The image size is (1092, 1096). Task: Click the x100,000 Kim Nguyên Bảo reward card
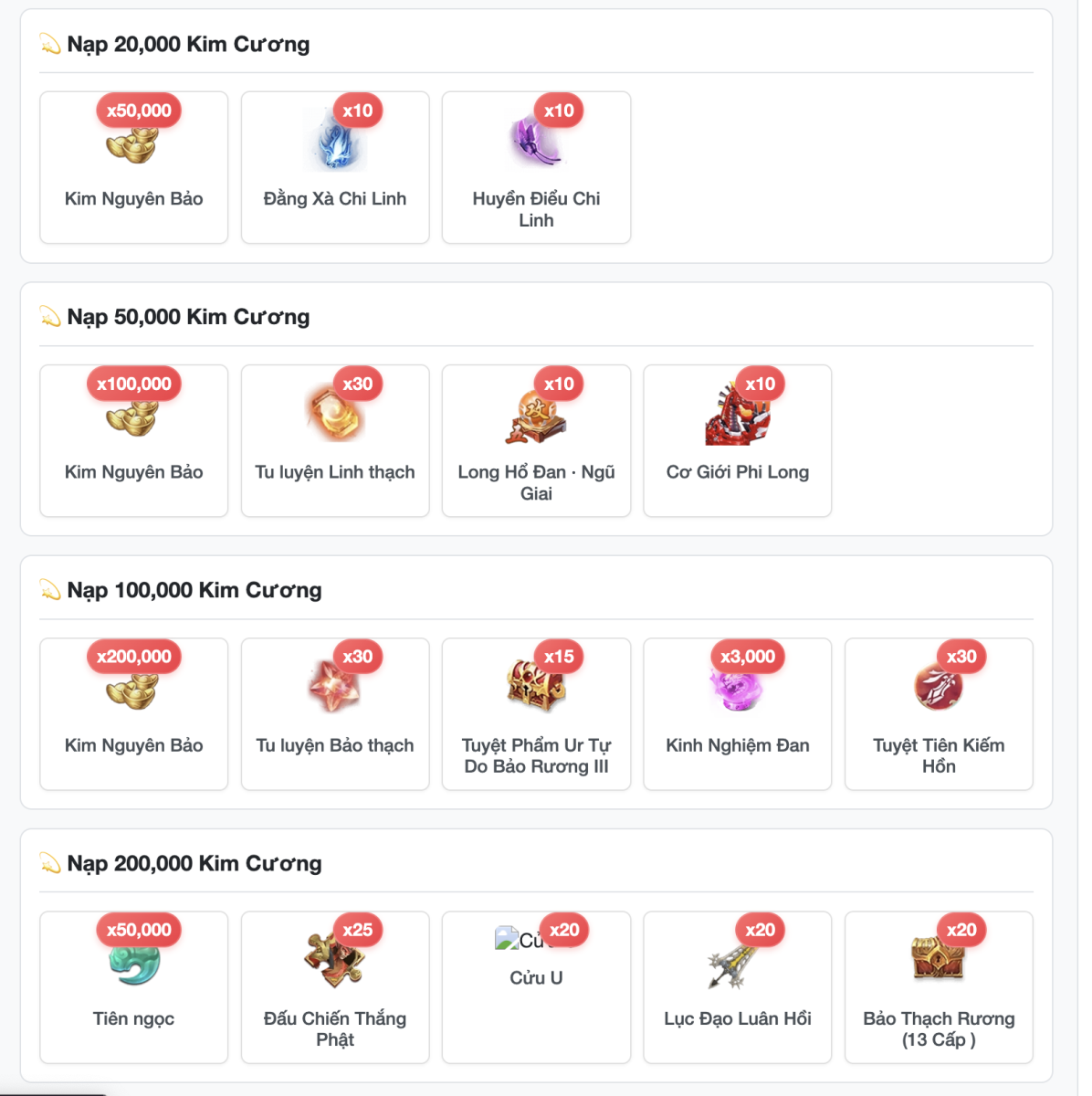134,441
